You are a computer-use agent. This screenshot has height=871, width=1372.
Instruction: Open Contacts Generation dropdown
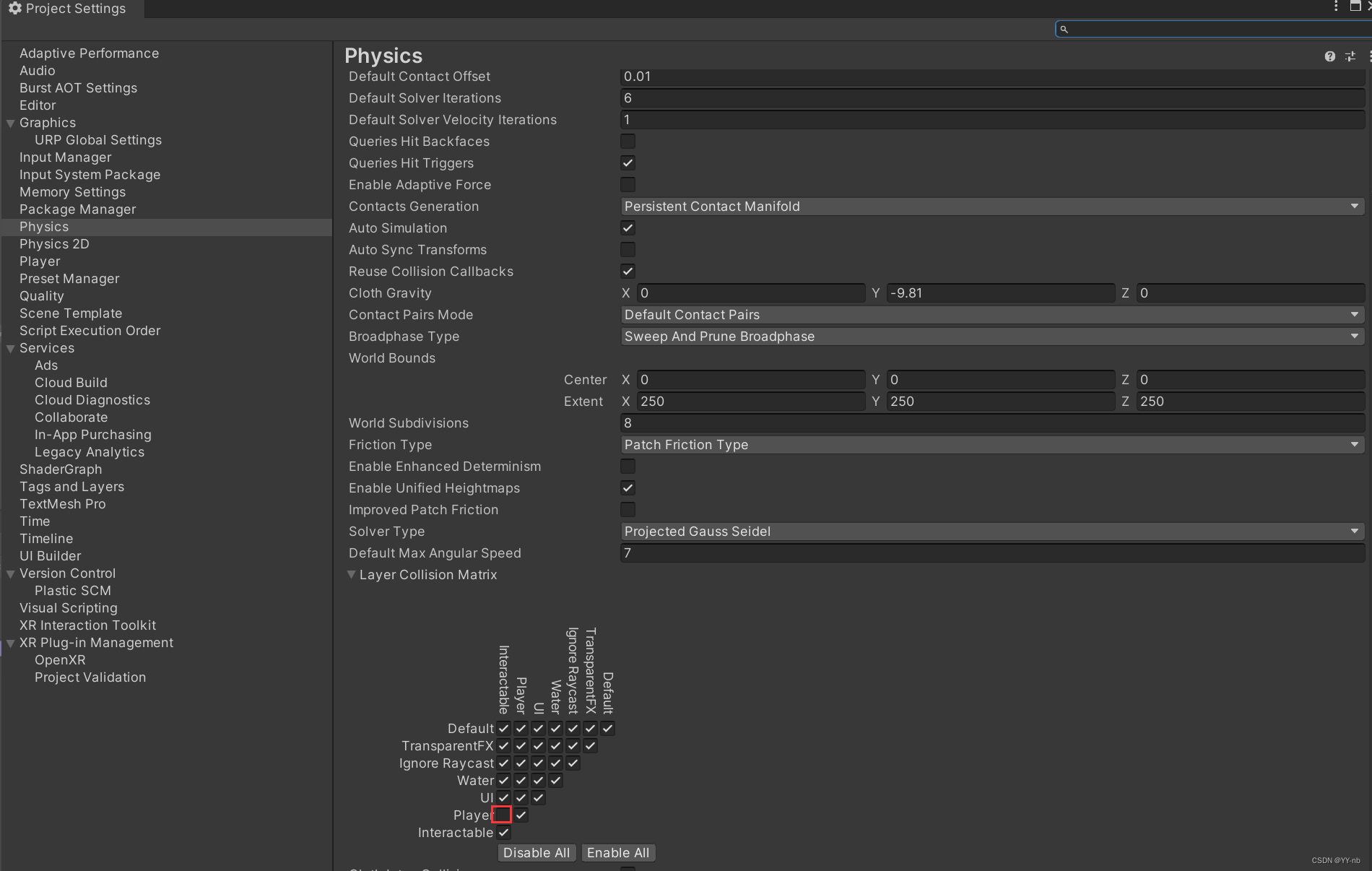click(992, 207)
